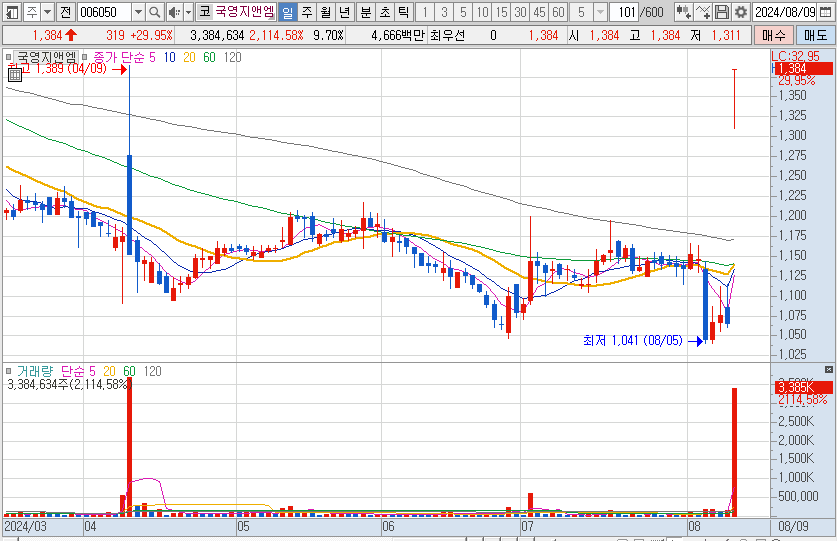Switch to 틱 tick chart
This screenshot has width=837, height=541.
pos(404,12)
